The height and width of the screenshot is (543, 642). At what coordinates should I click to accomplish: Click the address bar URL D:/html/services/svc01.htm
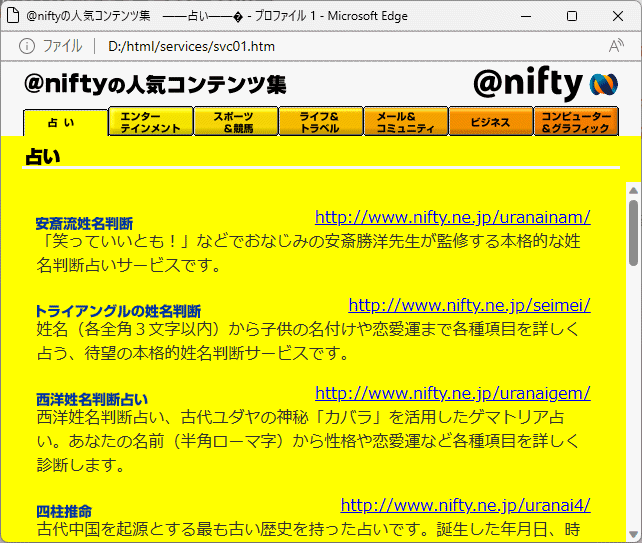191,47
